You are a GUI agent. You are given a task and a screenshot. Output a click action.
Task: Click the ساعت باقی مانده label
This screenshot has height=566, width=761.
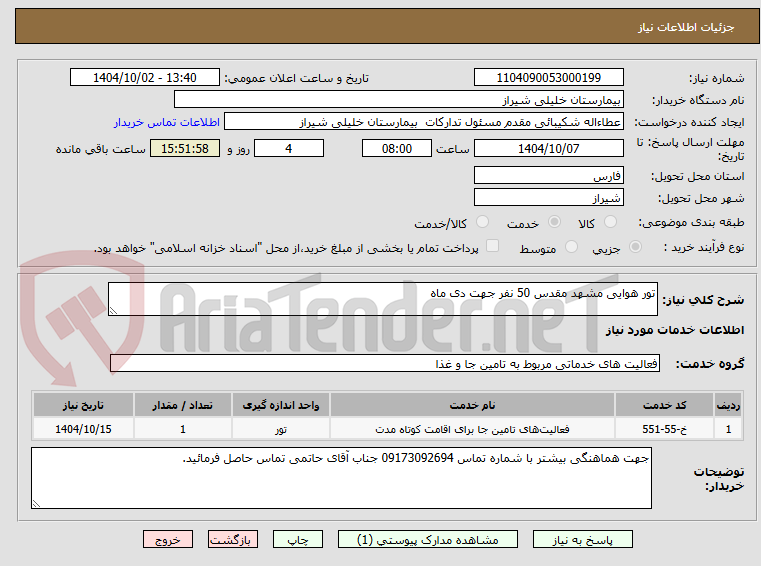coord(100,149)
